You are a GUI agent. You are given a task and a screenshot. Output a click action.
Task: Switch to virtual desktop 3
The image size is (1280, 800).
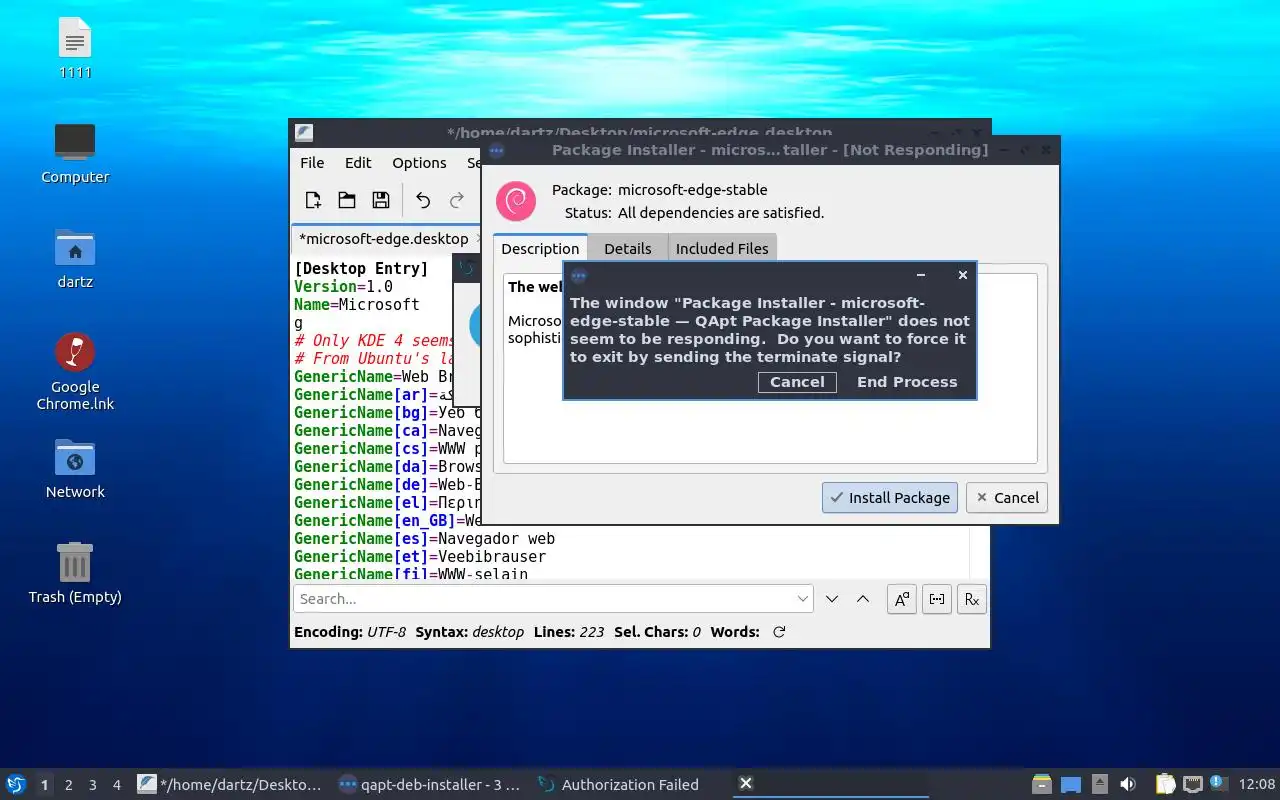coord(93,785)
